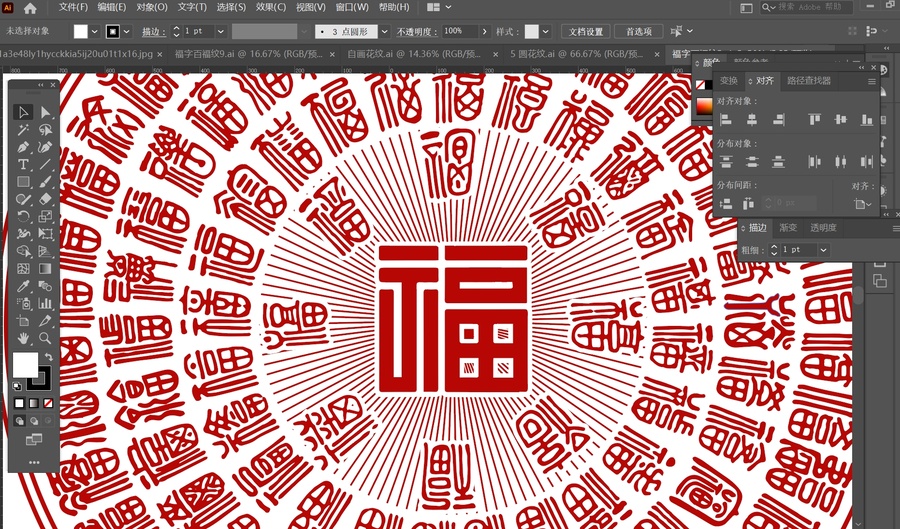Click horizontal align center icon
This screenshot has width=900, height=529.
(751, 119)
